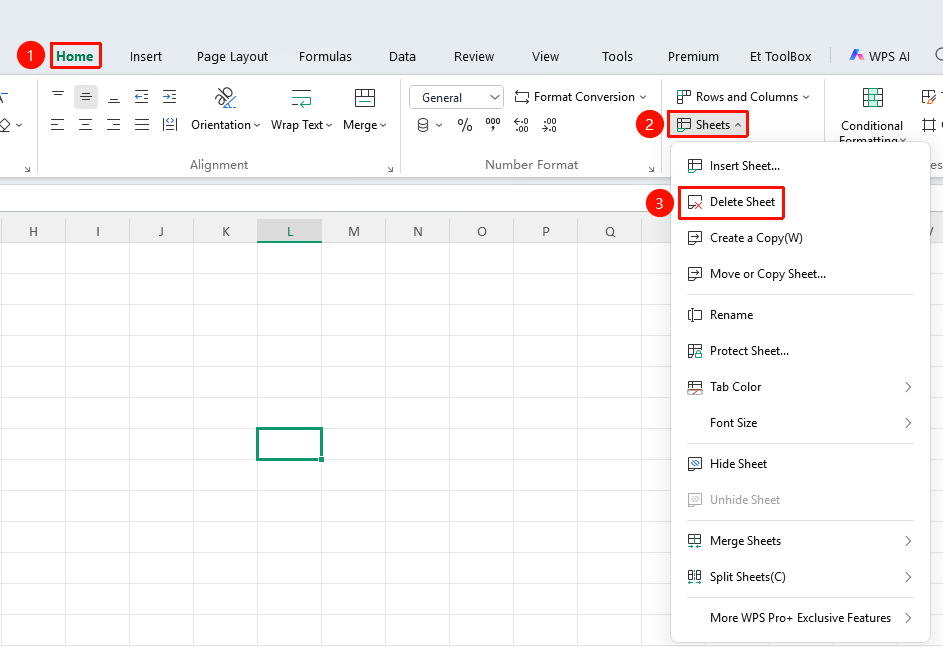Center text horizontally
943x647 pixels.
pos(86,124)
